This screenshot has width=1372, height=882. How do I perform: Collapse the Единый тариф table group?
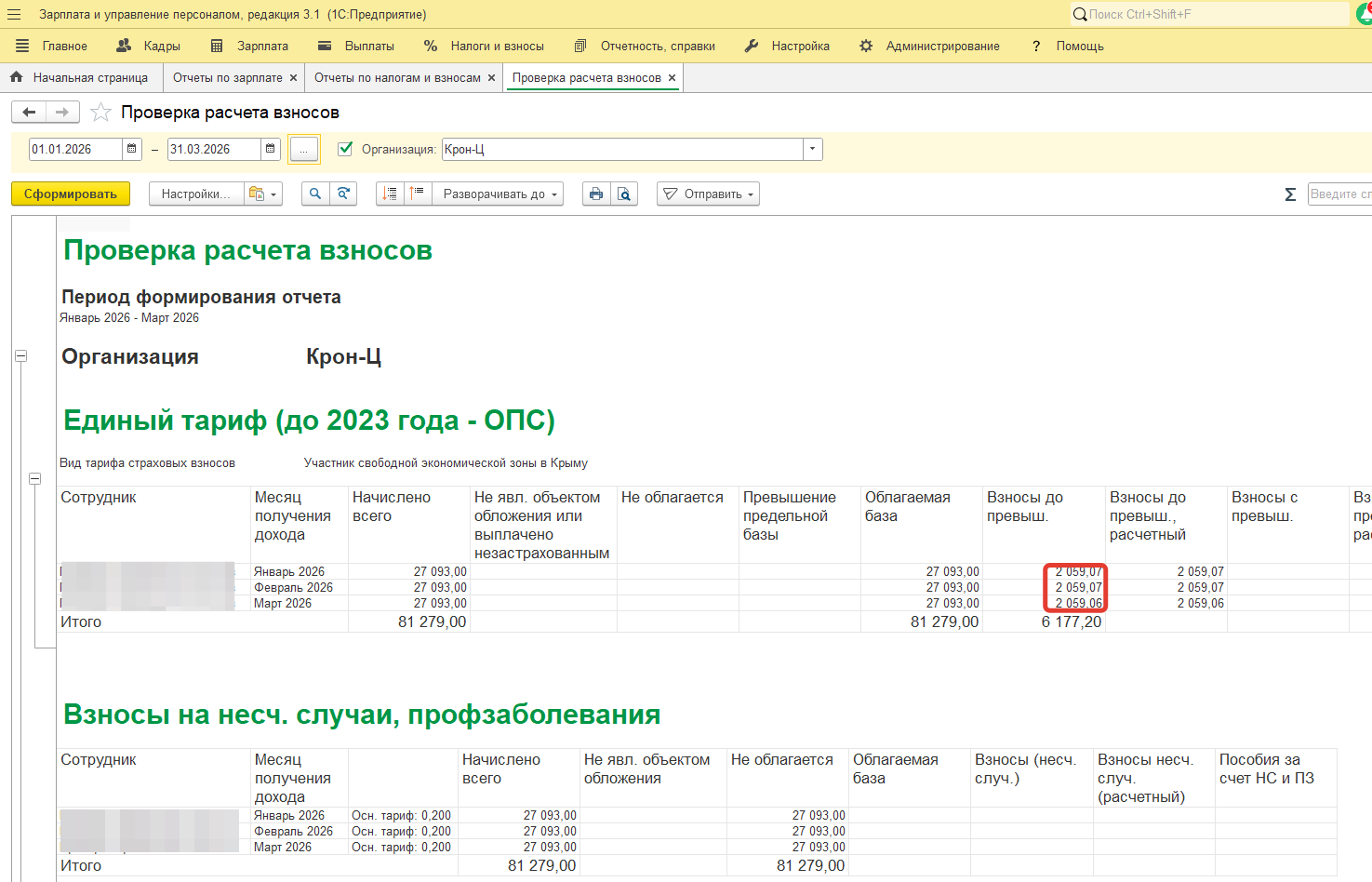(34, 479)
